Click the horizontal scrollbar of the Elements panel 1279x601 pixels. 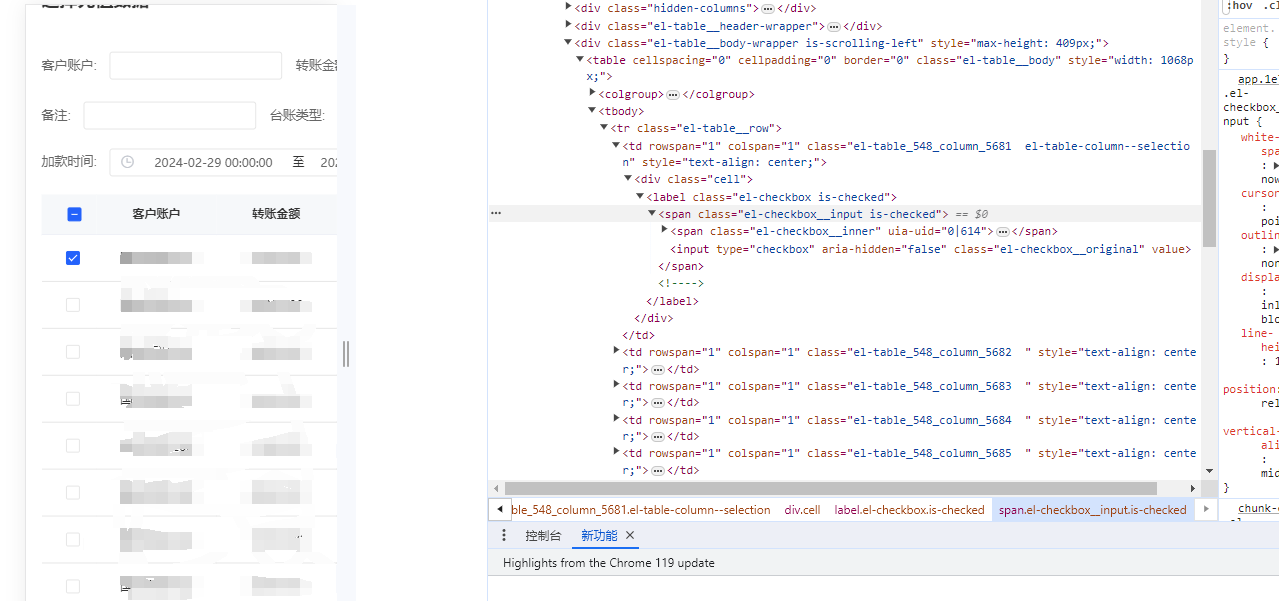pos(830,488)
